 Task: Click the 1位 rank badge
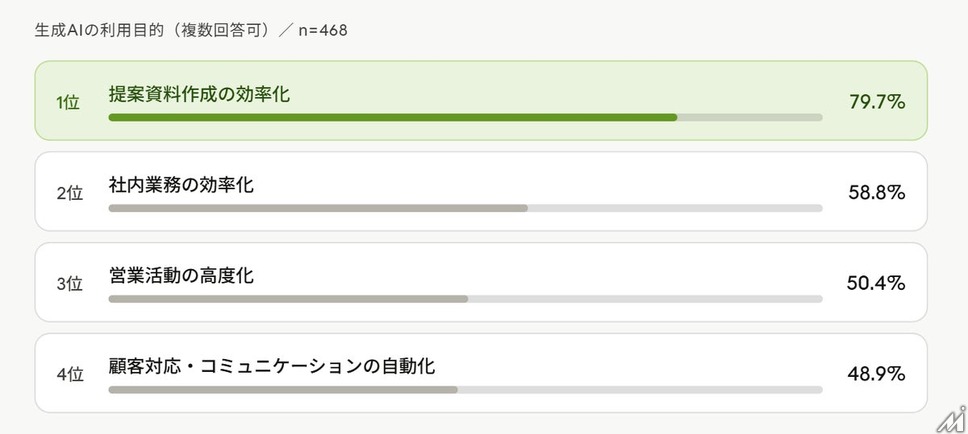(69, 103)
